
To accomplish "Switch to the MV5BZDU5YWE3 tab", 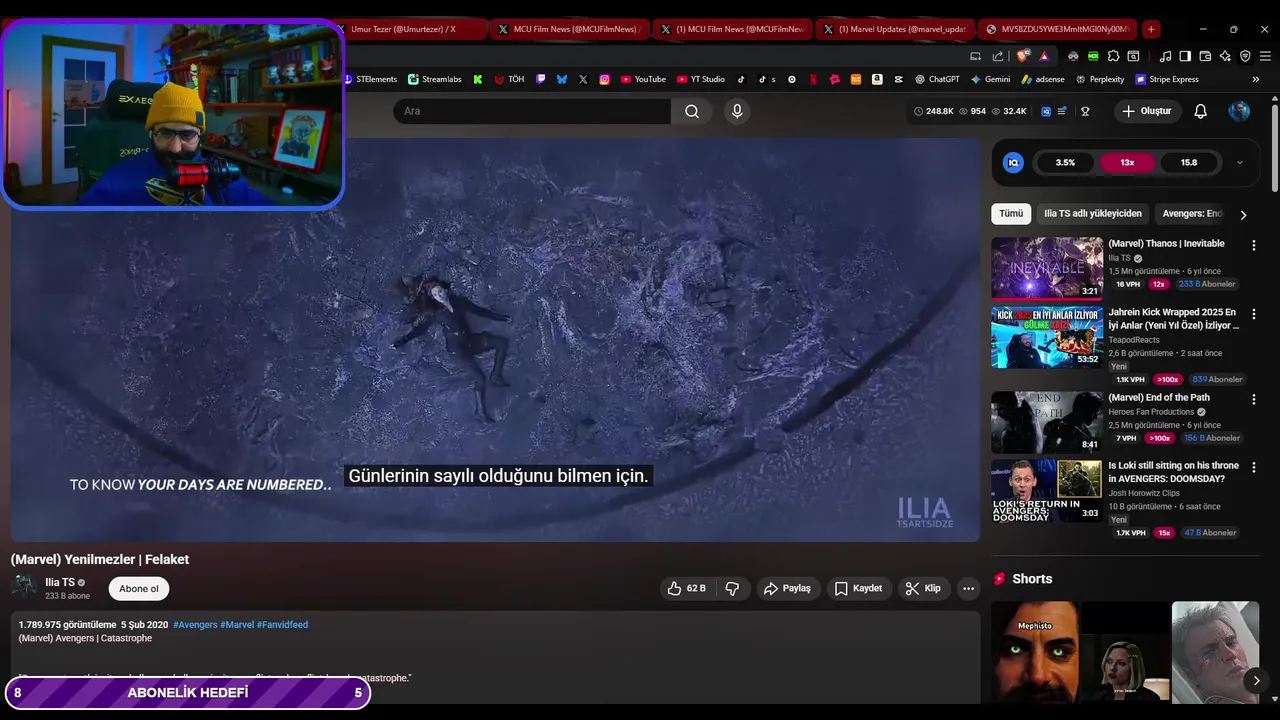I will pos(1057,29).
